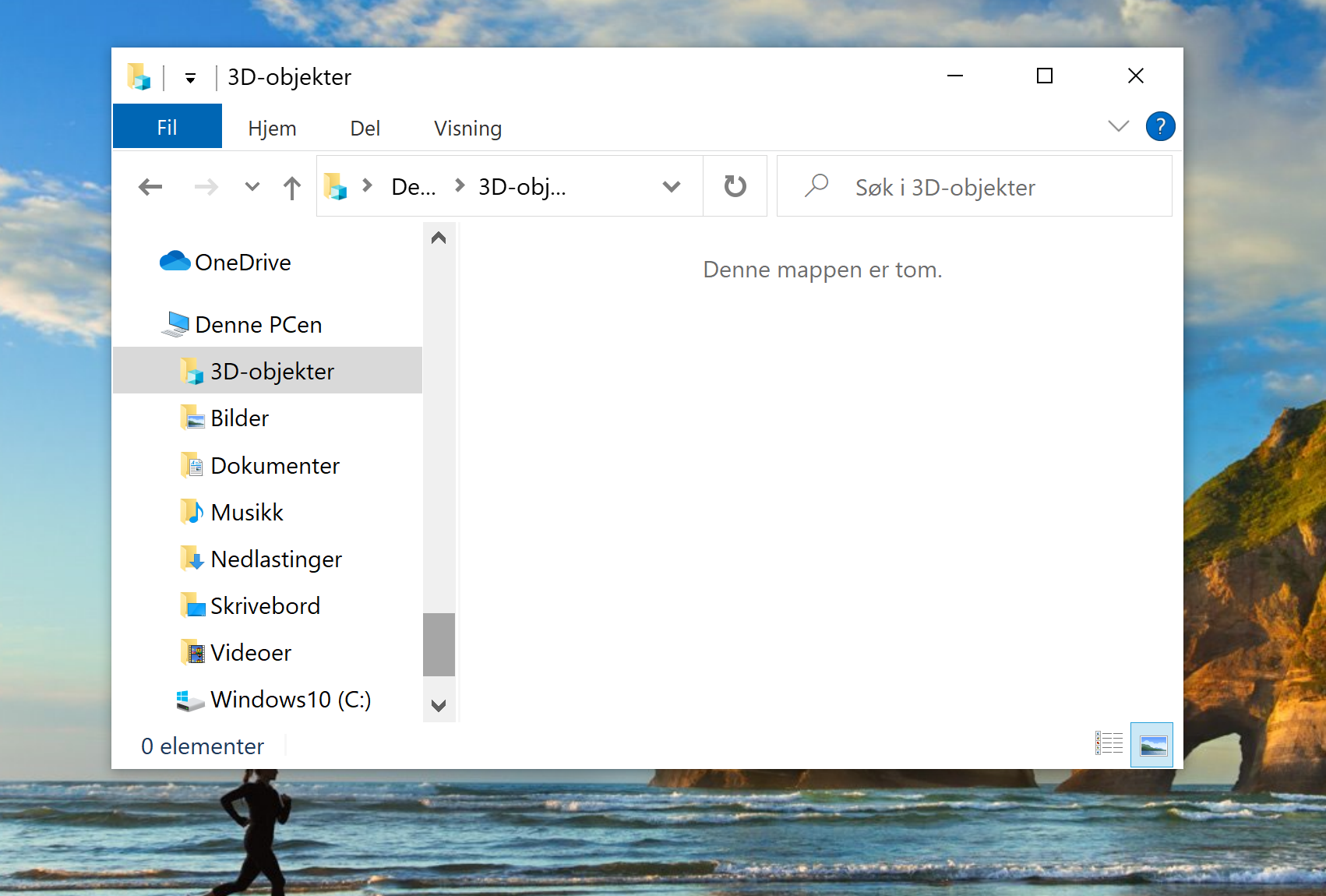The width and height of the screenshot is (1326, 896).
Task: Go up one folder level
Action: [291, 186]
